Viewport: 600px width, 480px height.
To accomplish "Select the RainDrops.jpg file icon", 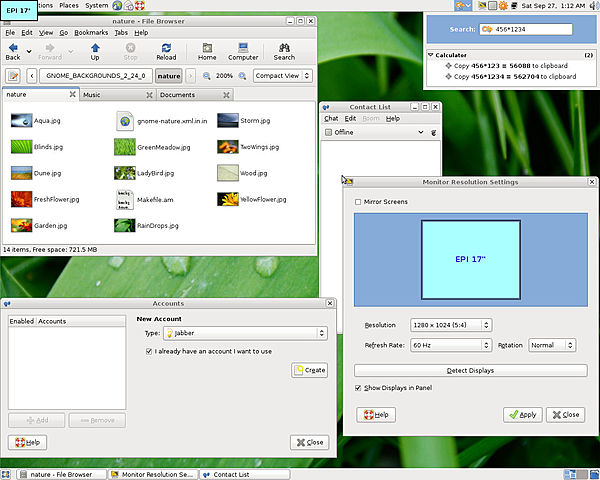I will click(x=125, y=225).
